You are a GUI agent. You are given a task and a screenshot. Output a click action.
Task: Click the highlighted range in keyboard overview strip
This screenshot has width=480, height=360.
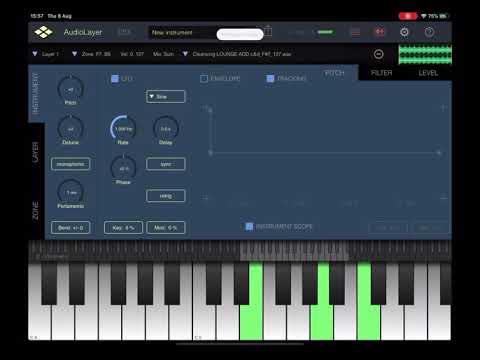click(x=294, y=251)
